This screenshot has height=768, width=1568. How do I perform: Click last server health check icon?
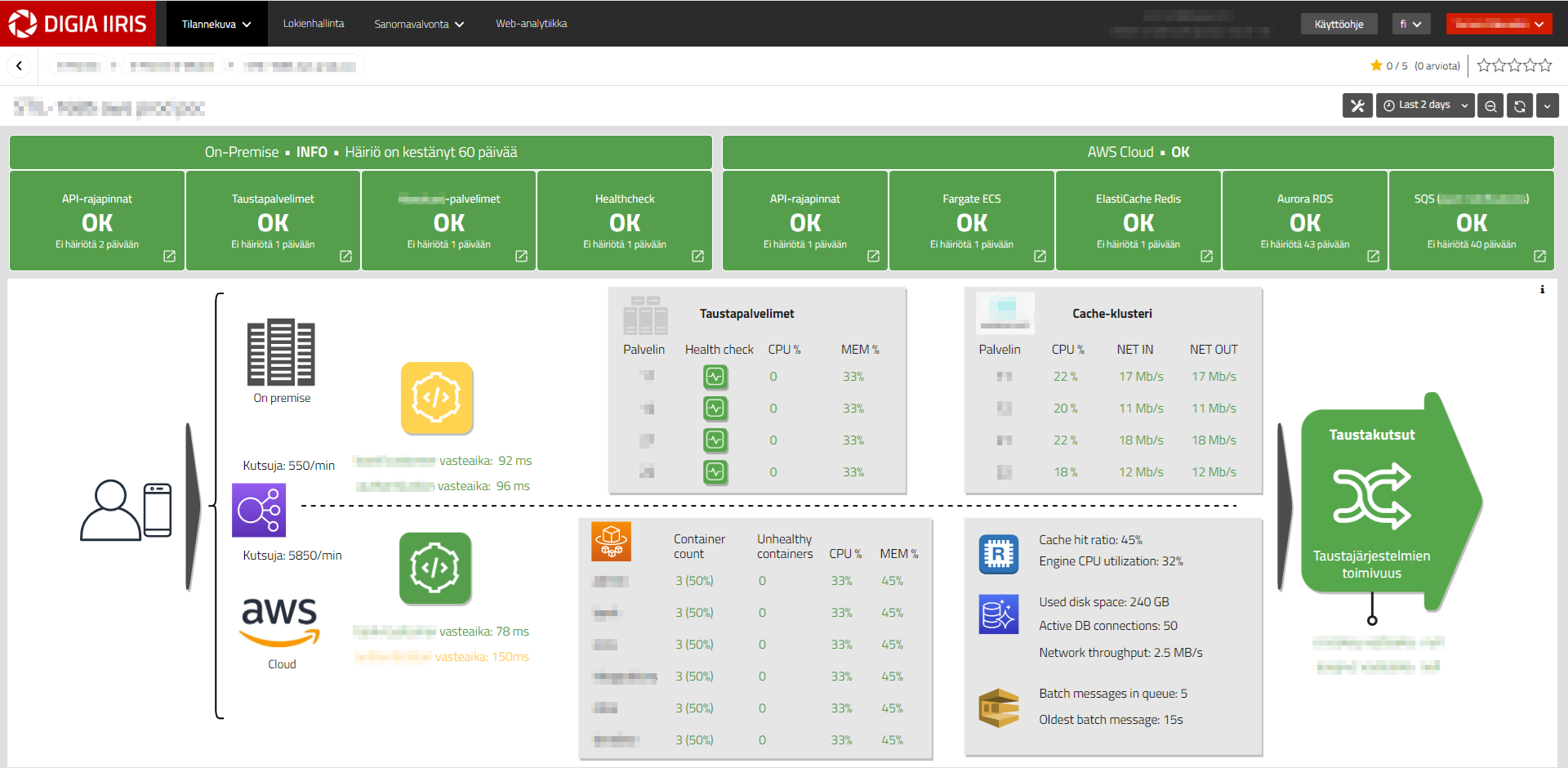[x=715, y=472]
